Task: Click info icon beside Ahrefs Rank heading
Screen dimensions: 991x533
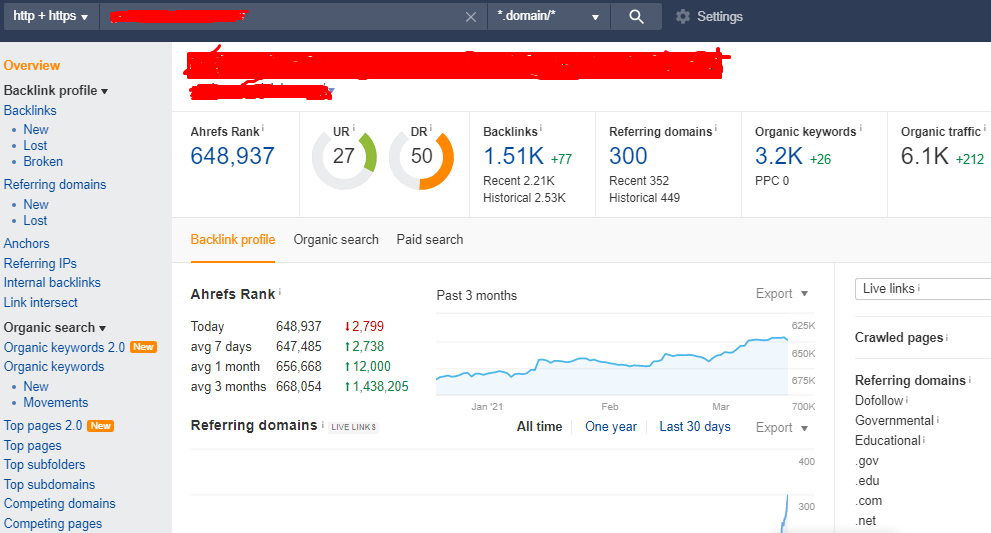Action: point(280,293)
